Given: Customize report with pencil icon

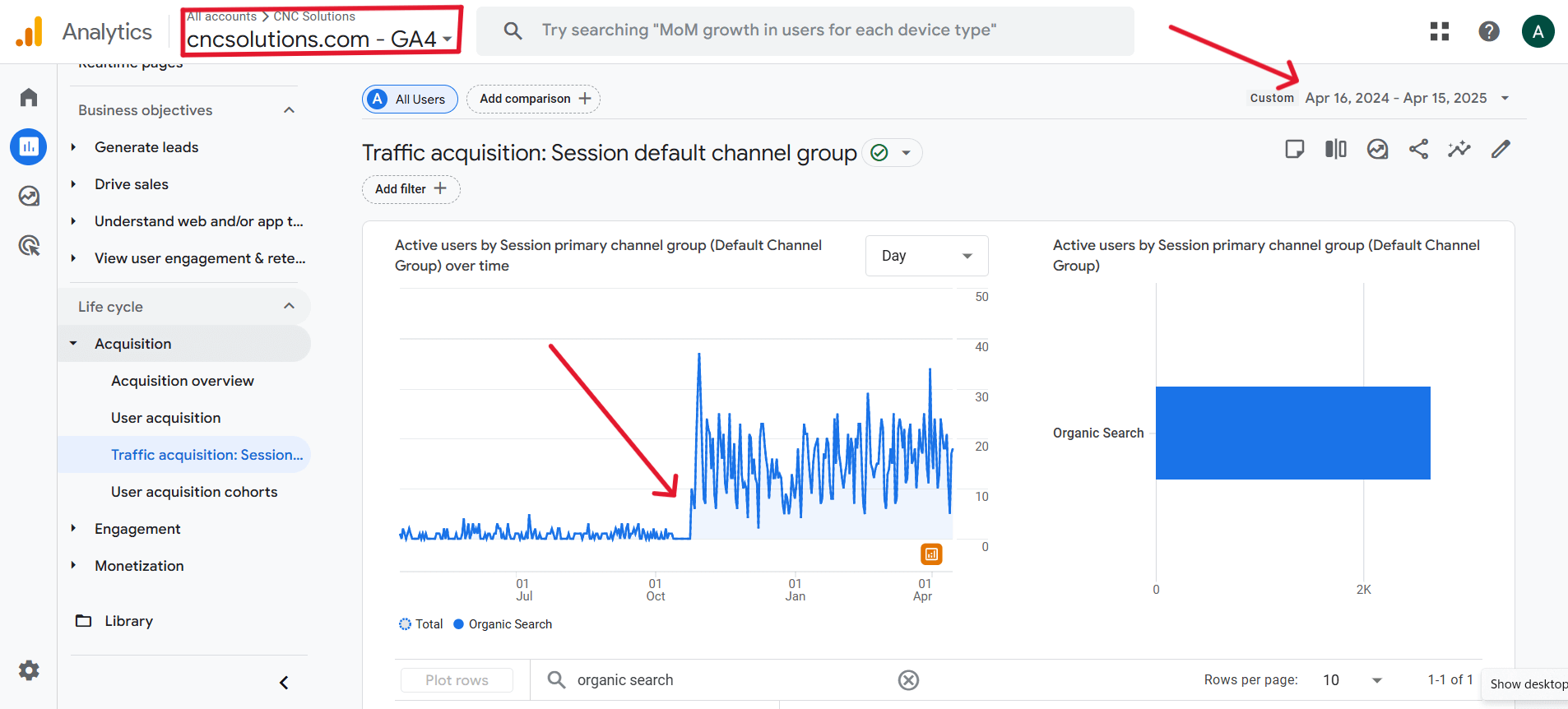Looking at the screenshot, I should tap(1501, 149).
